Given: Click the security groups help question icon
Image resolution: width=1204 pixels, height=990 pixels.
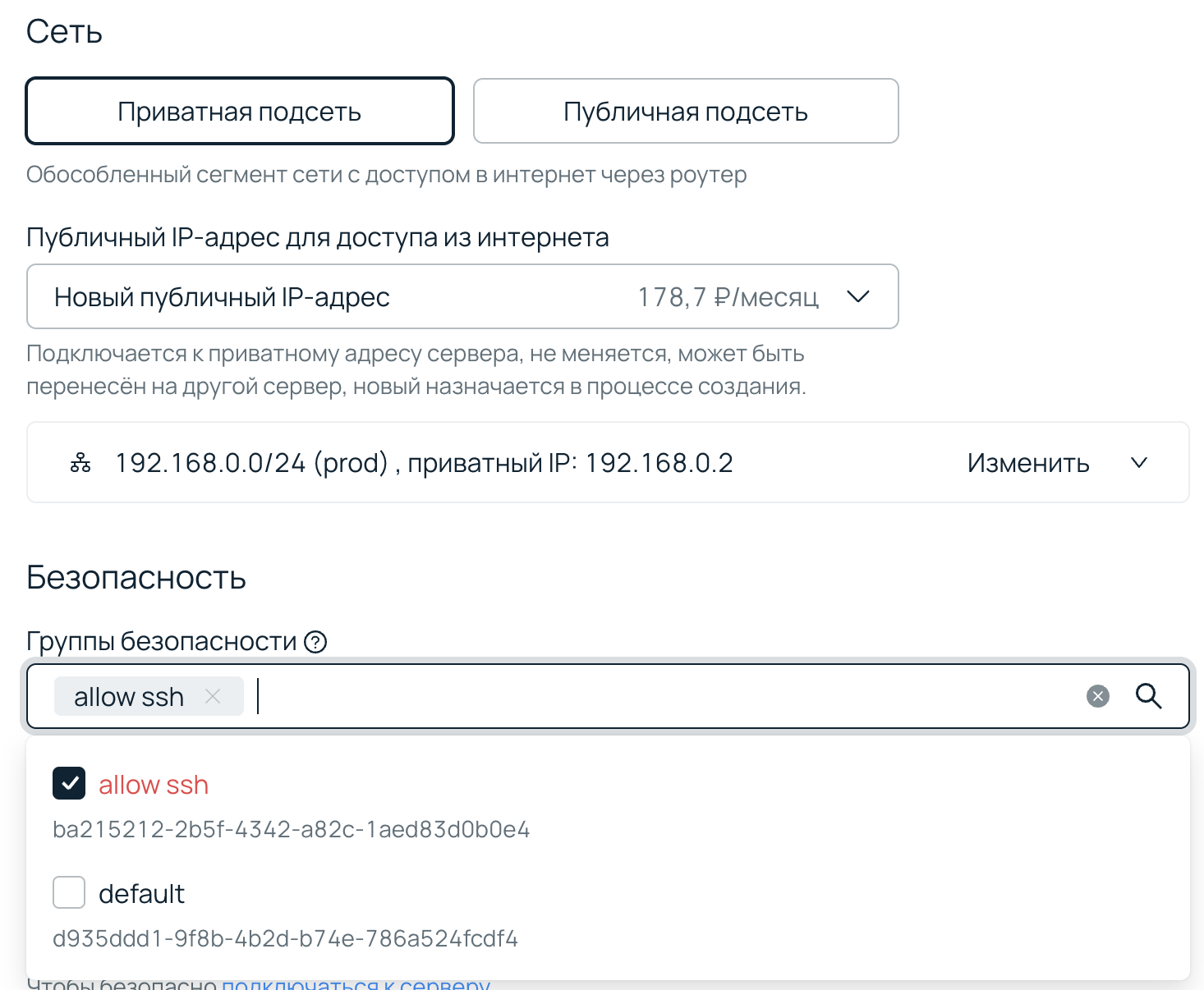Looking at the screenshot, I should pos(315,642).
